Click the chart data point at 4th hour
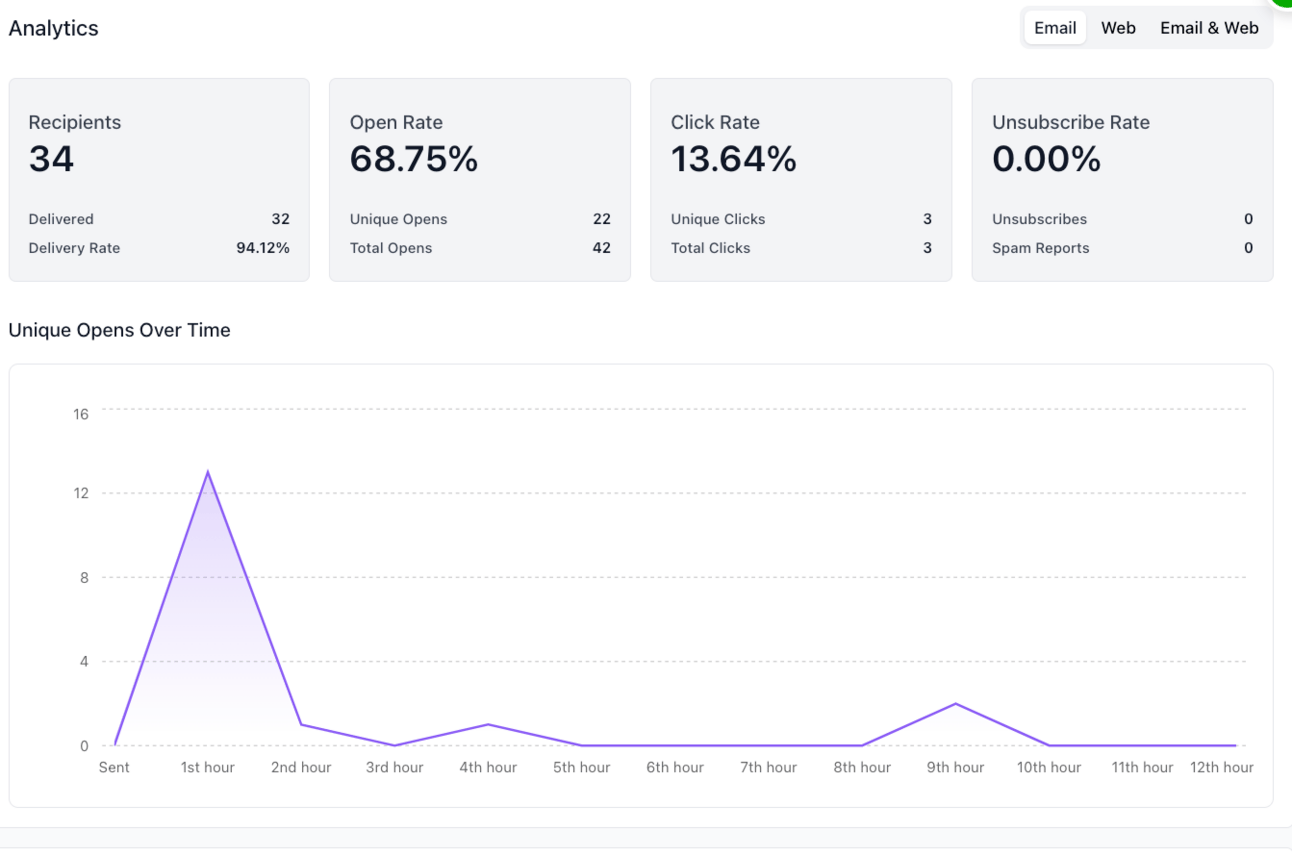This screenshot has width=1292, height=856. (x=488, y=724)
